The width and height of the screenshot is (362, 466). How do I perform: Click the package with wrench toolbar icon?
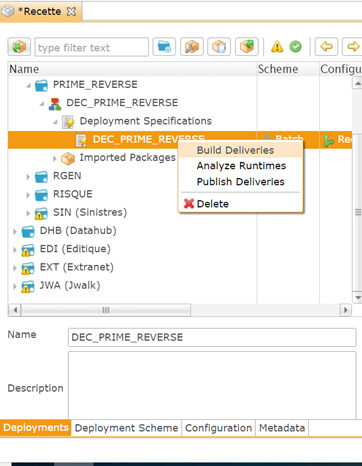point(192,47)
